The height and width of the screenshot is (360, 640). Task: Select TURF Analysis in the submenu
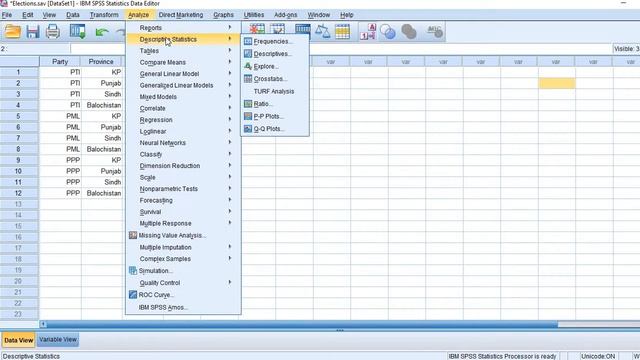point(274,91)
